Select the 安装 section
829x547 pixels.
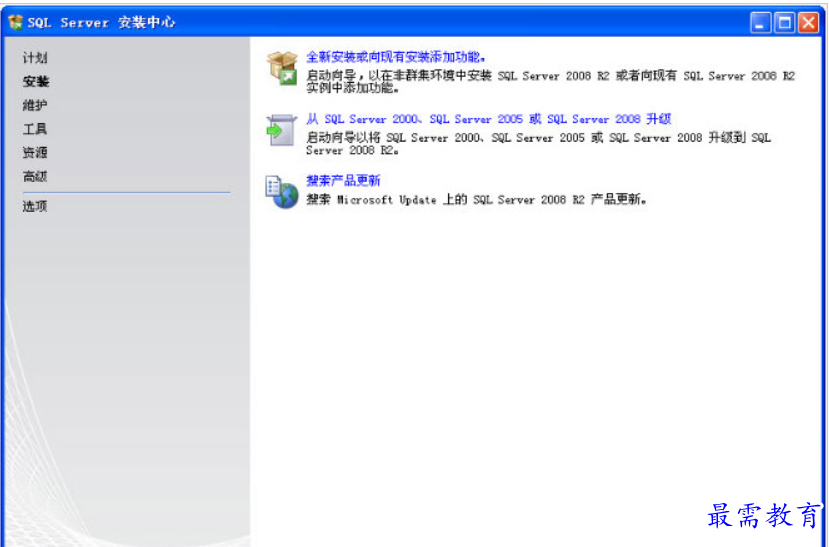pyautogui.click(x=36, y=81)
